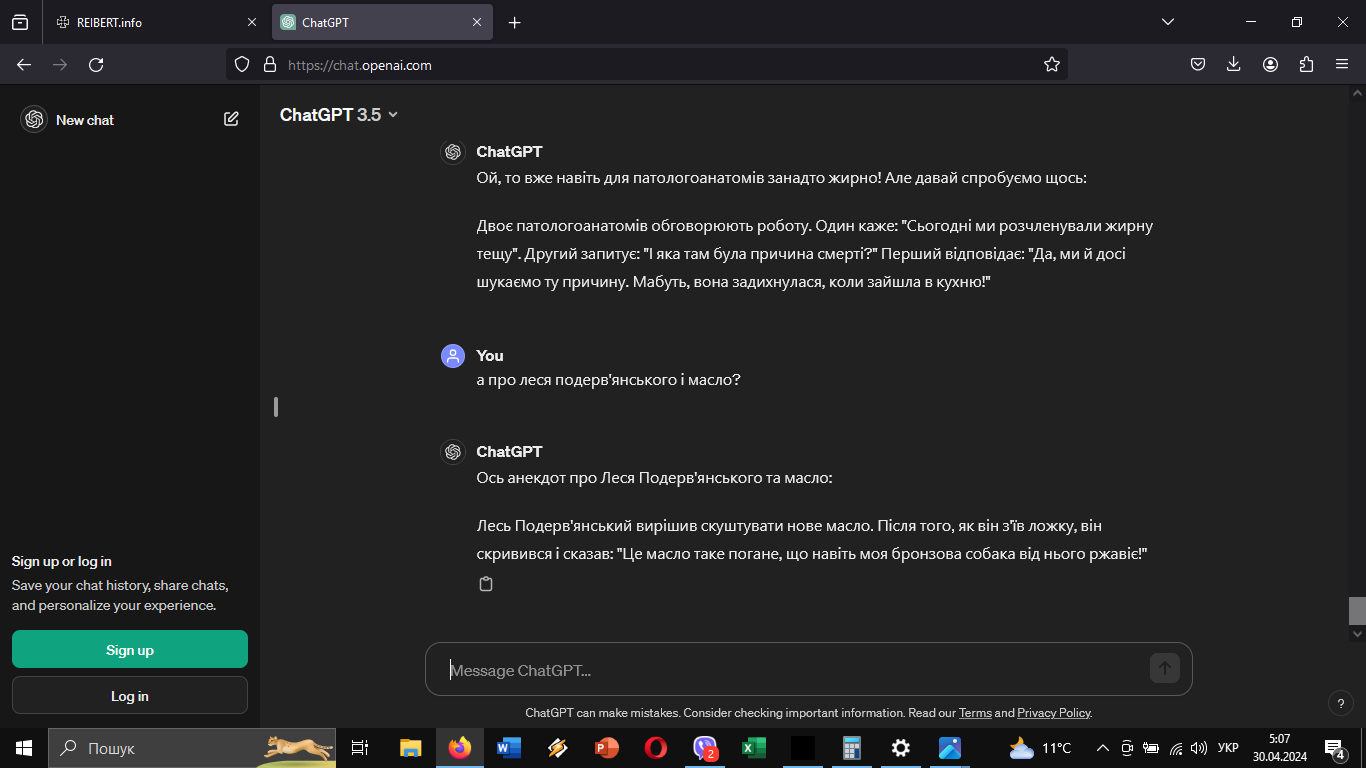
Task: Open Settings gear from the taskbar
Action: [901, 748]
